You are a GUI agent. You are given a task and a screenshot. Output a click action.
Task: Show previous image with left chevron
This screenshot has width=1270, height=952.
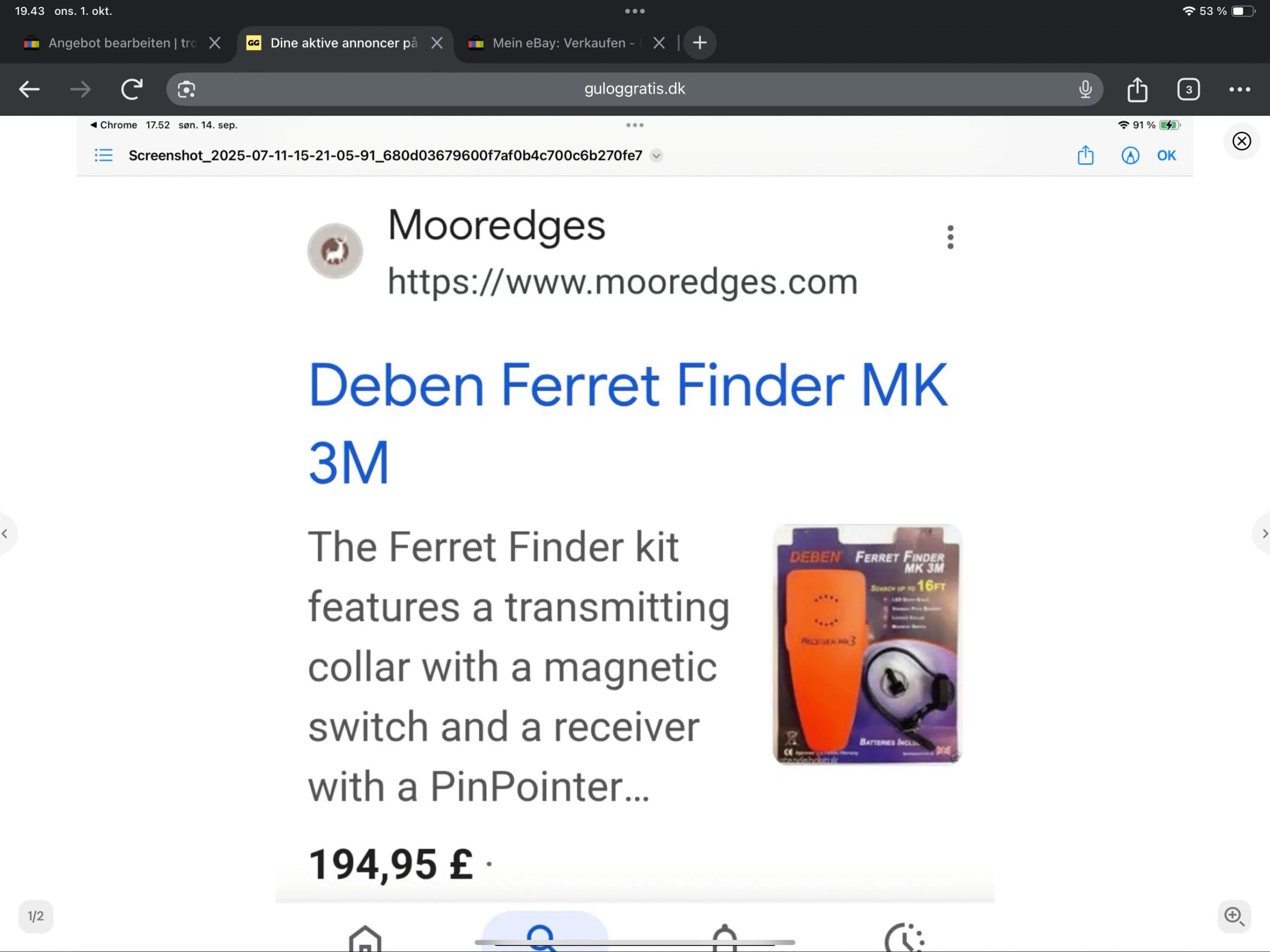(5, 533)
